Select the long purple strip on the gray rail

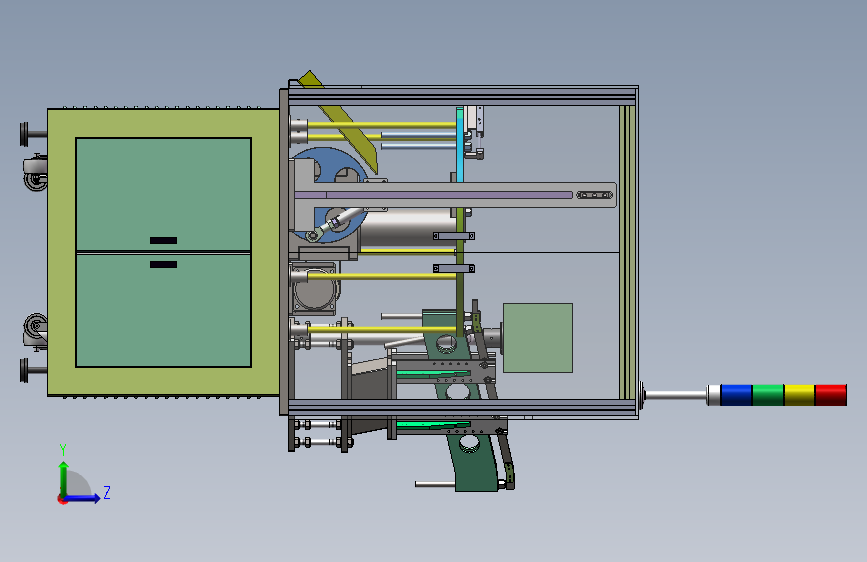pos(434,195)
